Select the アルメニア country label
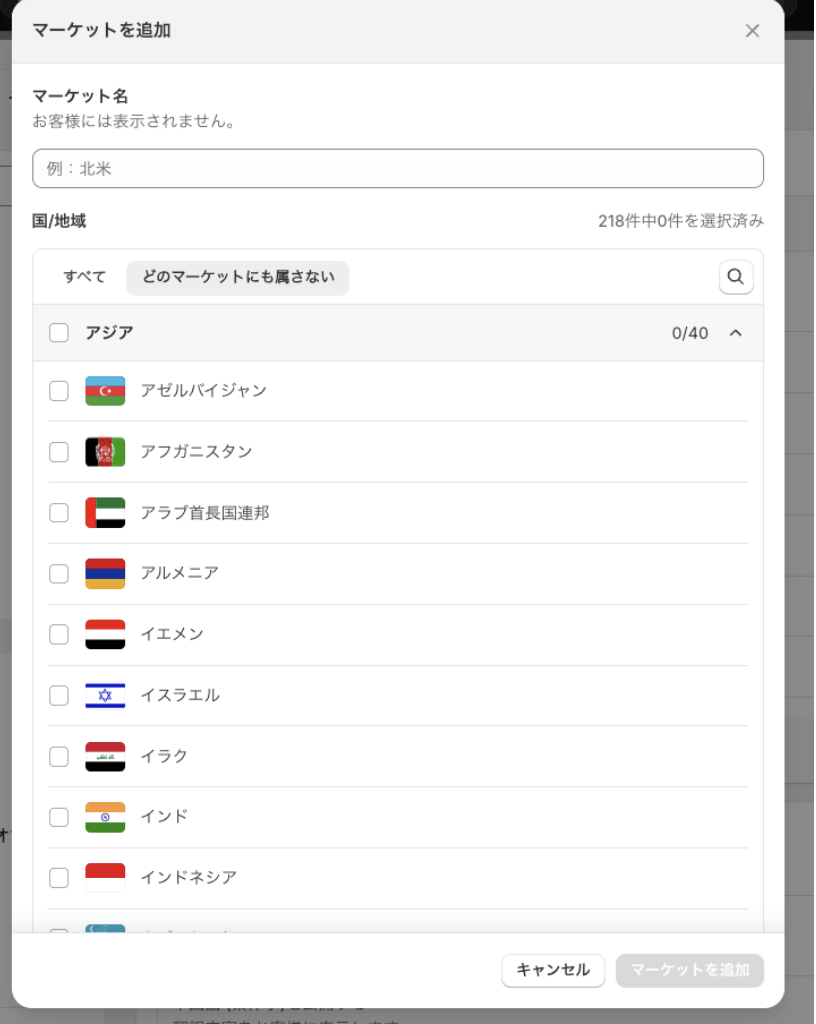816x1024 pixels. [179, 574]
